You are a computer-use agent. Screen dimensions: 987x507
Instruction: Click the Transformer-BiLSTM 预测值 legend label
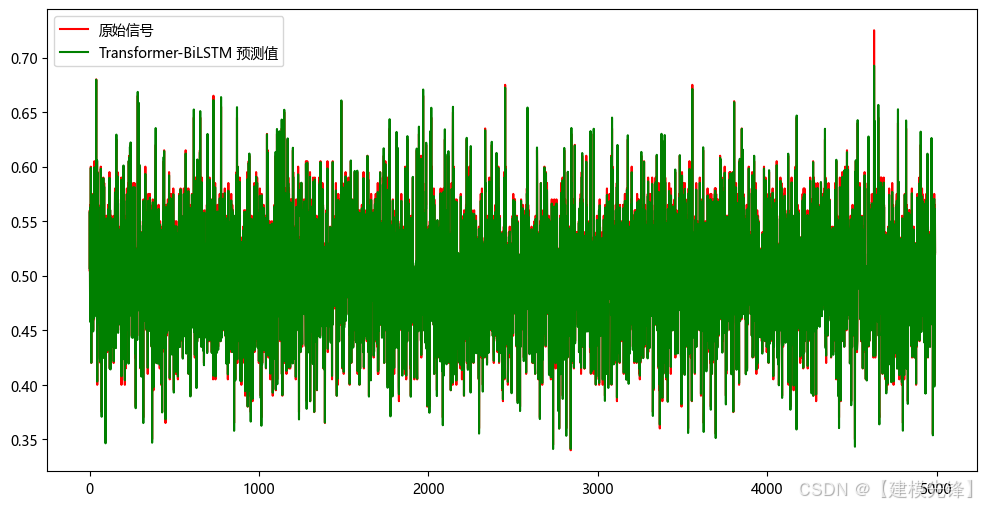pos(188,53)
